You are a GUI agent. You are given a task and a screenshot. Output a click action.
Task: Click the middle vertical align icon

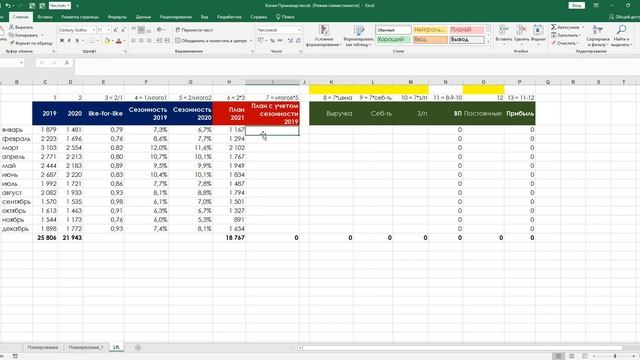pos(141,30)
